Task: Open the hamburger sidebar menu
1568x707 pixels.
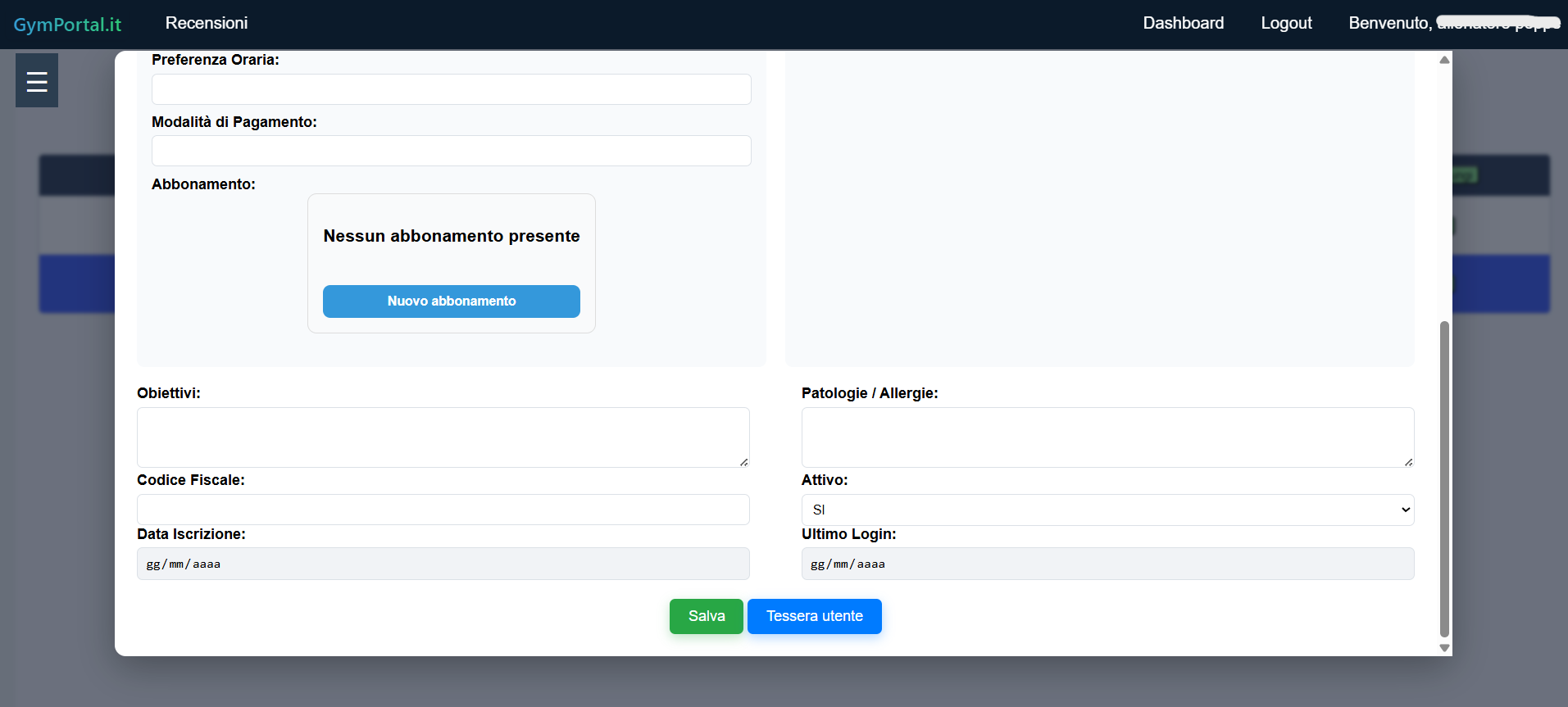Action: 37,81
